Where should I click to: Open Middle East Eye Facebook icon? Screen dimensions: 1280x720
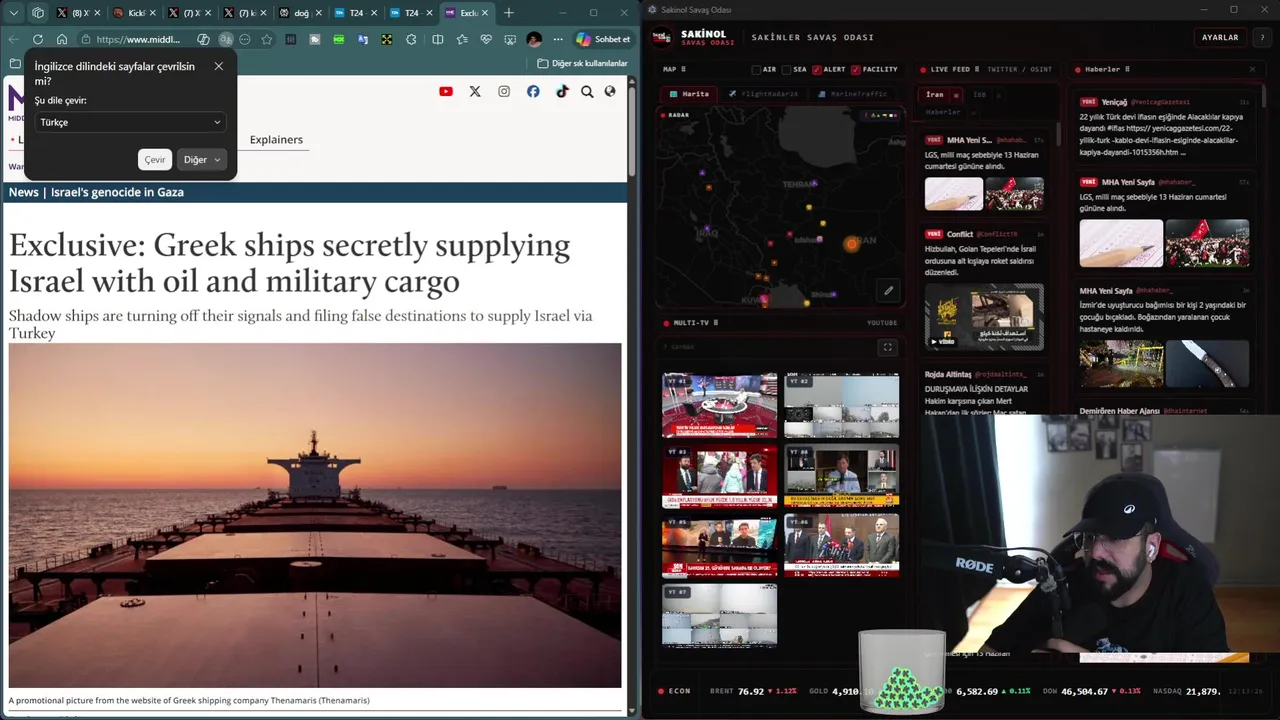(x=533, y=91)
